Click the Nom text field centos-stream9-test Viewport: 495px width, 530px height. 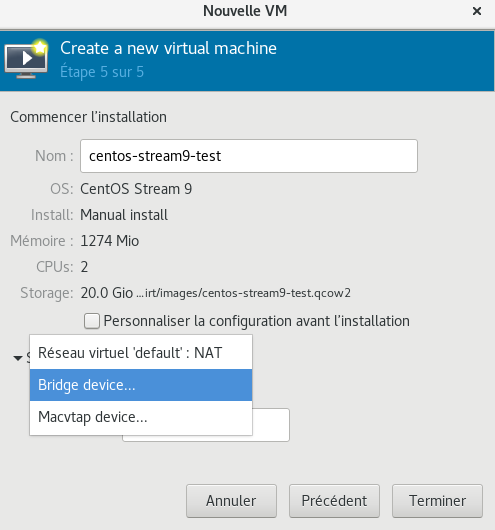pos(249,156)
